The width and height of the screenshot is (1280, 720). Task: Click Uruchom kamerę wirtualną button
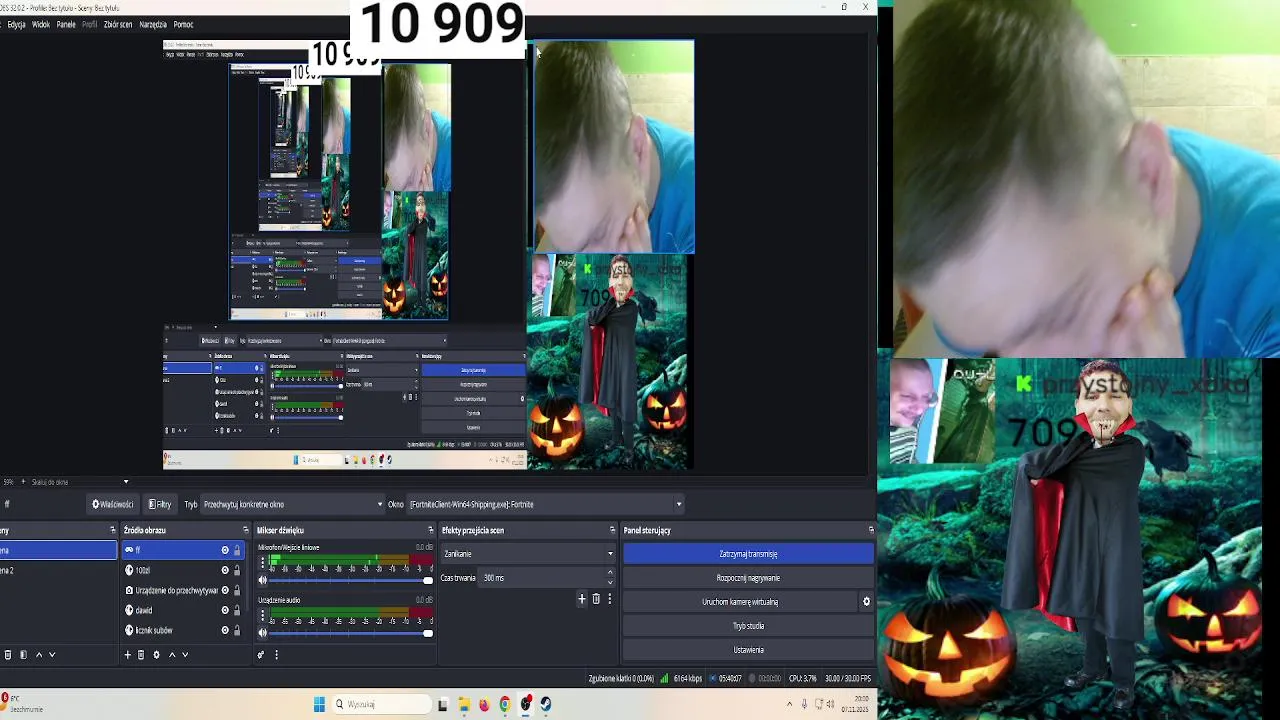point(740,602)
